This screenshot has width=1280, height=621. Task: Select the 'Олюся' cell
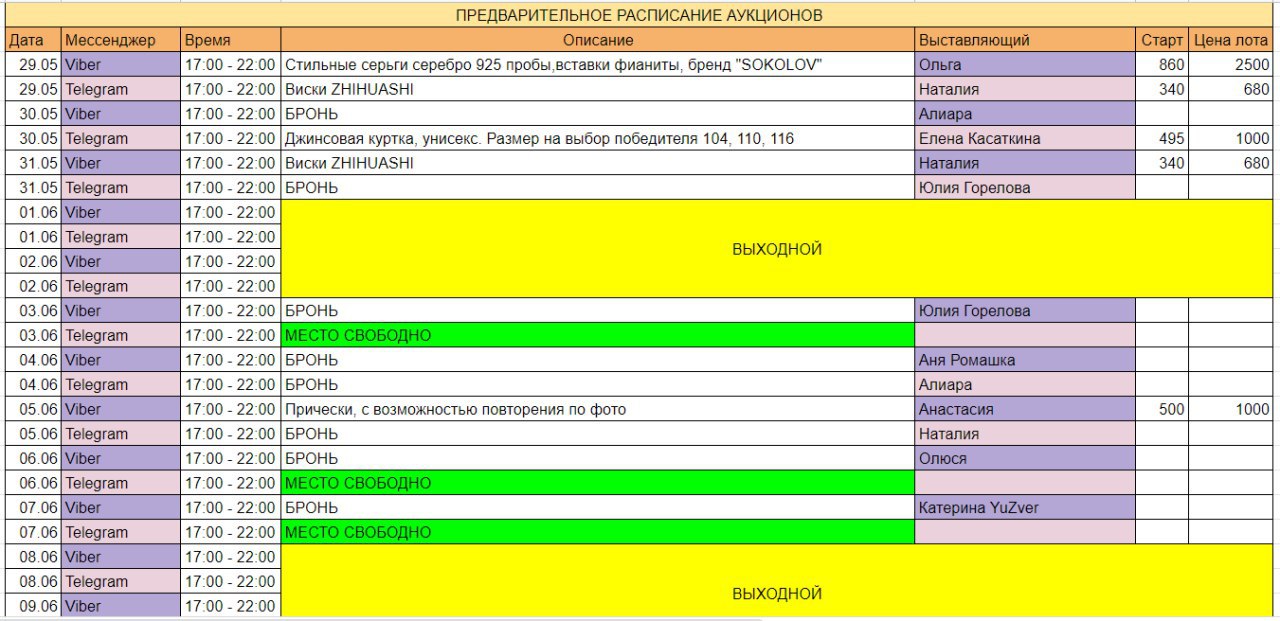pos(1025,458)
